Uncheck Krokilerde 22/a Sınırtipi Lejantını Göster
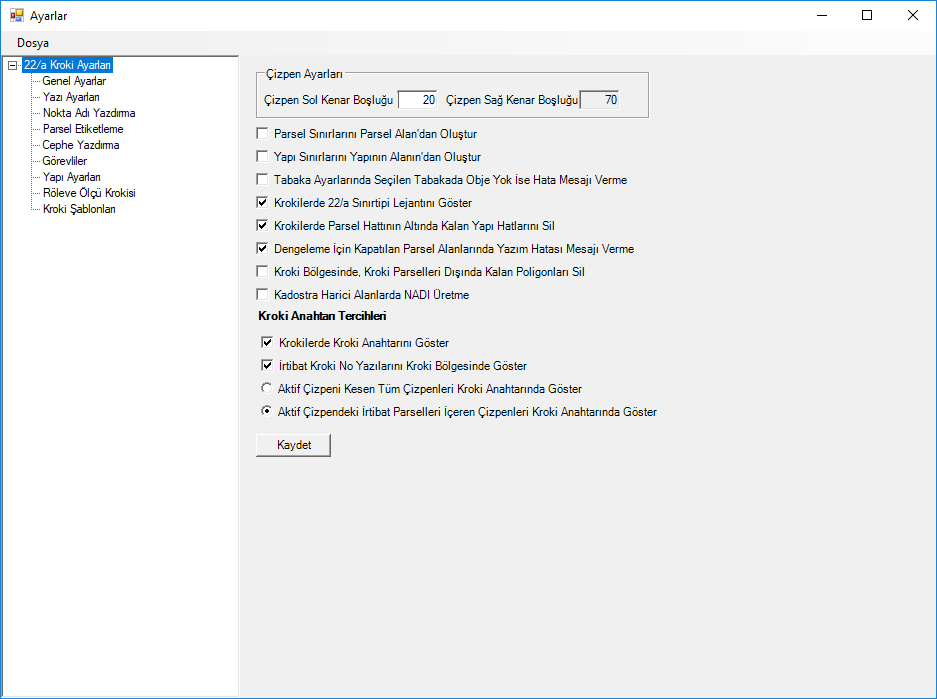 [263, 203]
